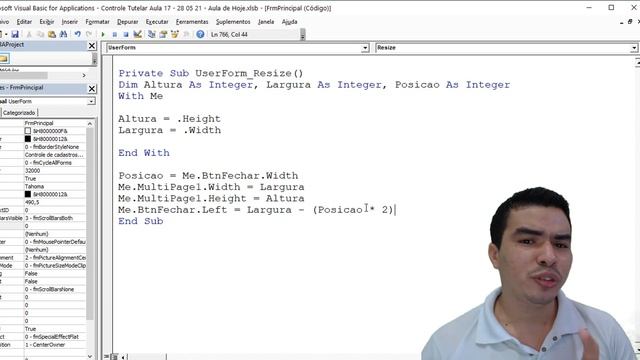Click the Properties list scroll-down arrow

point(90,357)
